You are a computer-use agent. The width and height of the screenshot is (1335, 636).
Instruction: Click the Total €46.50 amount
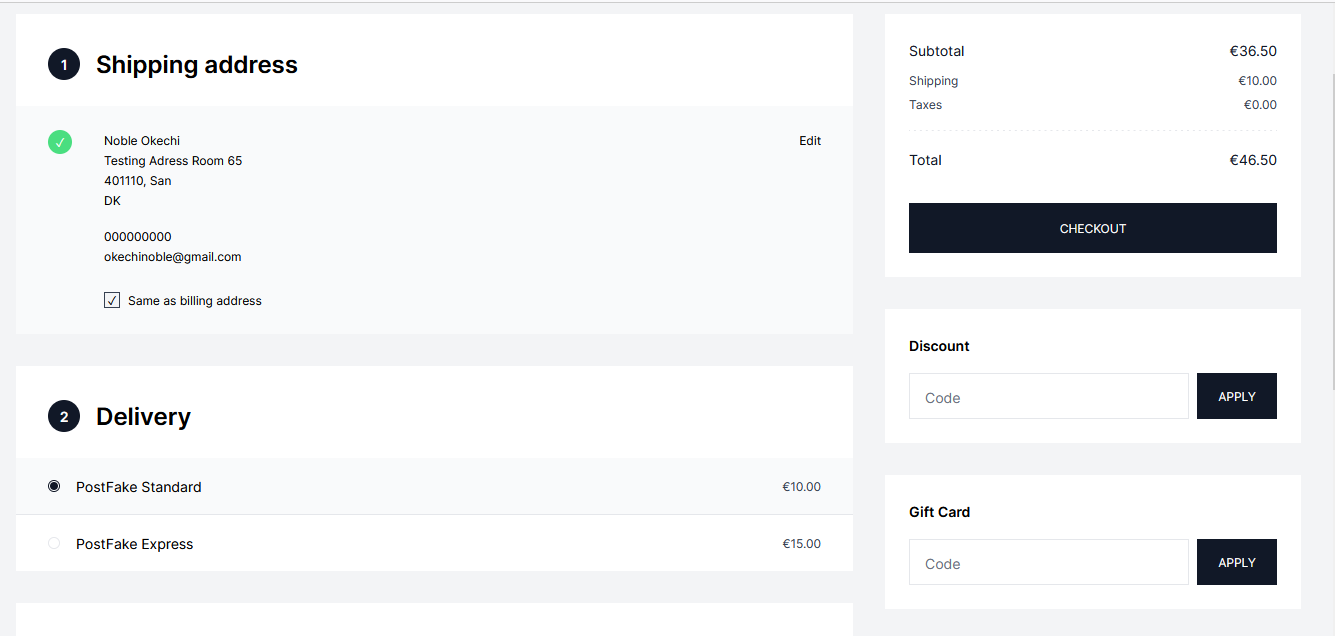(1253, 160)
